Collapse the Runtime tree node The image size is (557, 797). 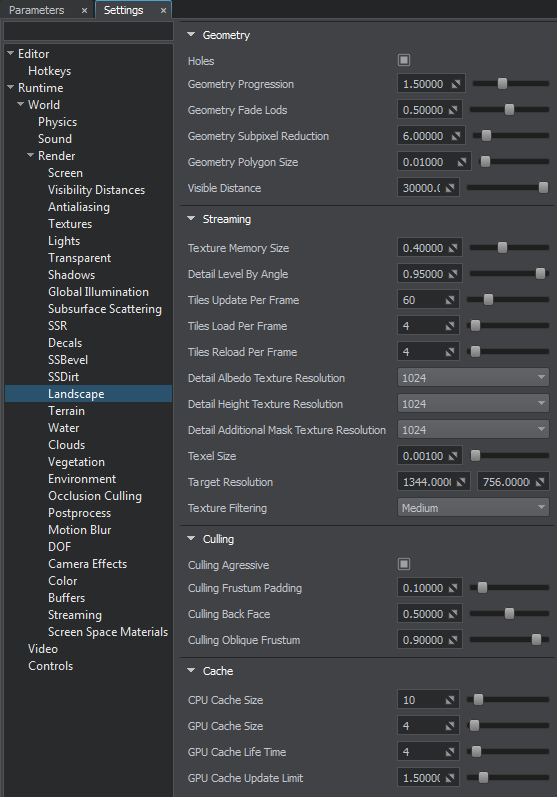click(10, 87)
